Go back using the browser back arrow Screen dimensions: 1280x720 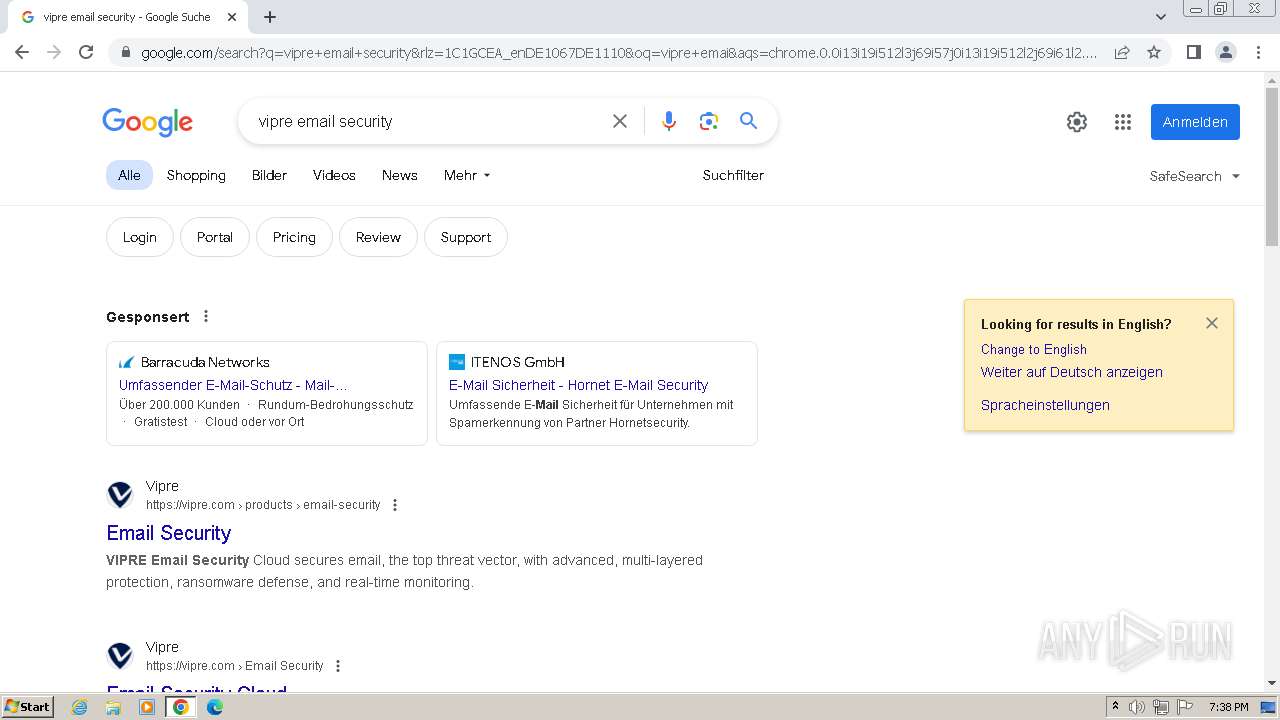22,52
